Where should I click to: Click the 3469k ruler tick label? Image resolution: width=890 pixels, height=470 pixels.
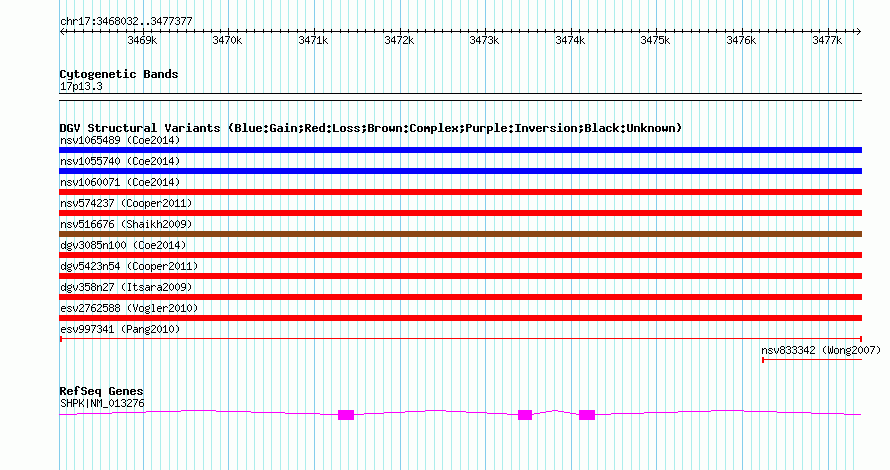(x=142, y=41)
